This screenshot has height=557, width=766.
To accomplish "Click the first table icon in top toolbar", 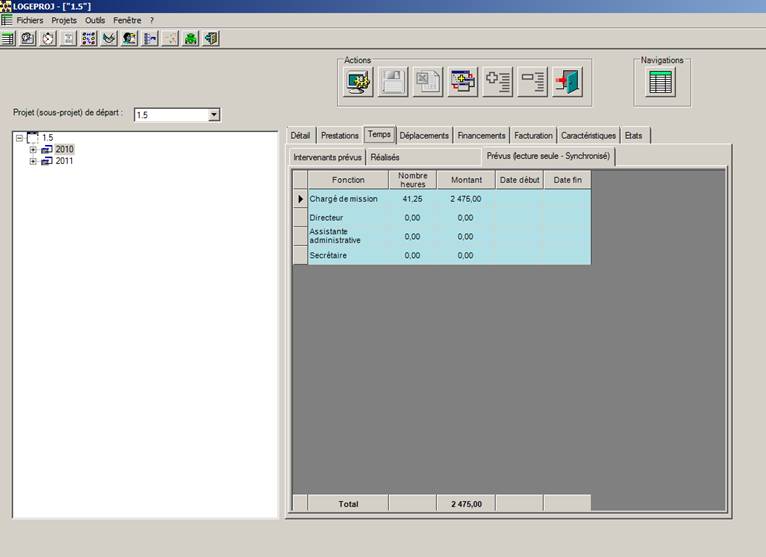I will pyautogui.click(x=8, y=38).
